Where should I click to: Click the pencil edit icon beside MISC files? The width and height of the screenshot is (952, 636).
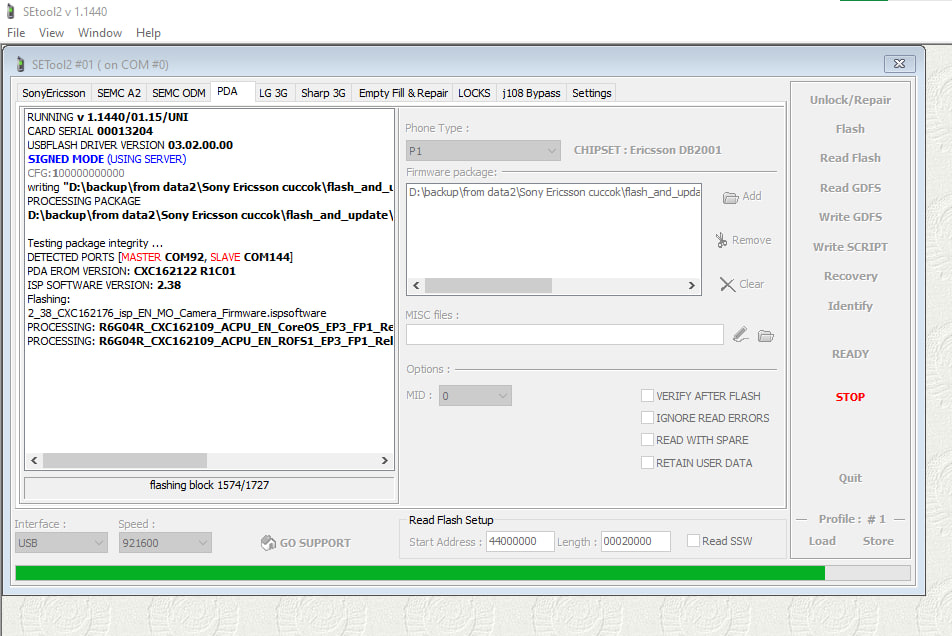point(740,335)
